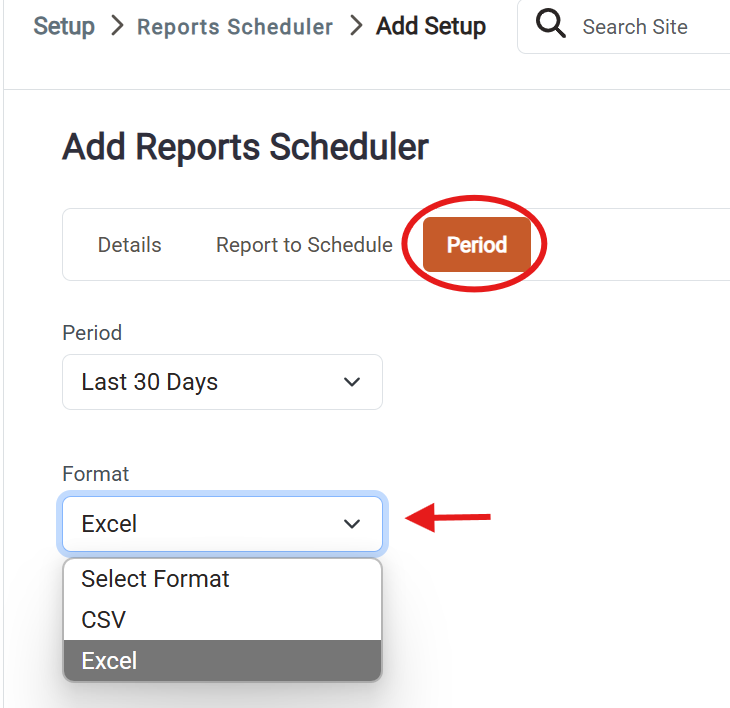Select the orange Period tab
The width and height of the screenshot is (730, 708).
477,245
